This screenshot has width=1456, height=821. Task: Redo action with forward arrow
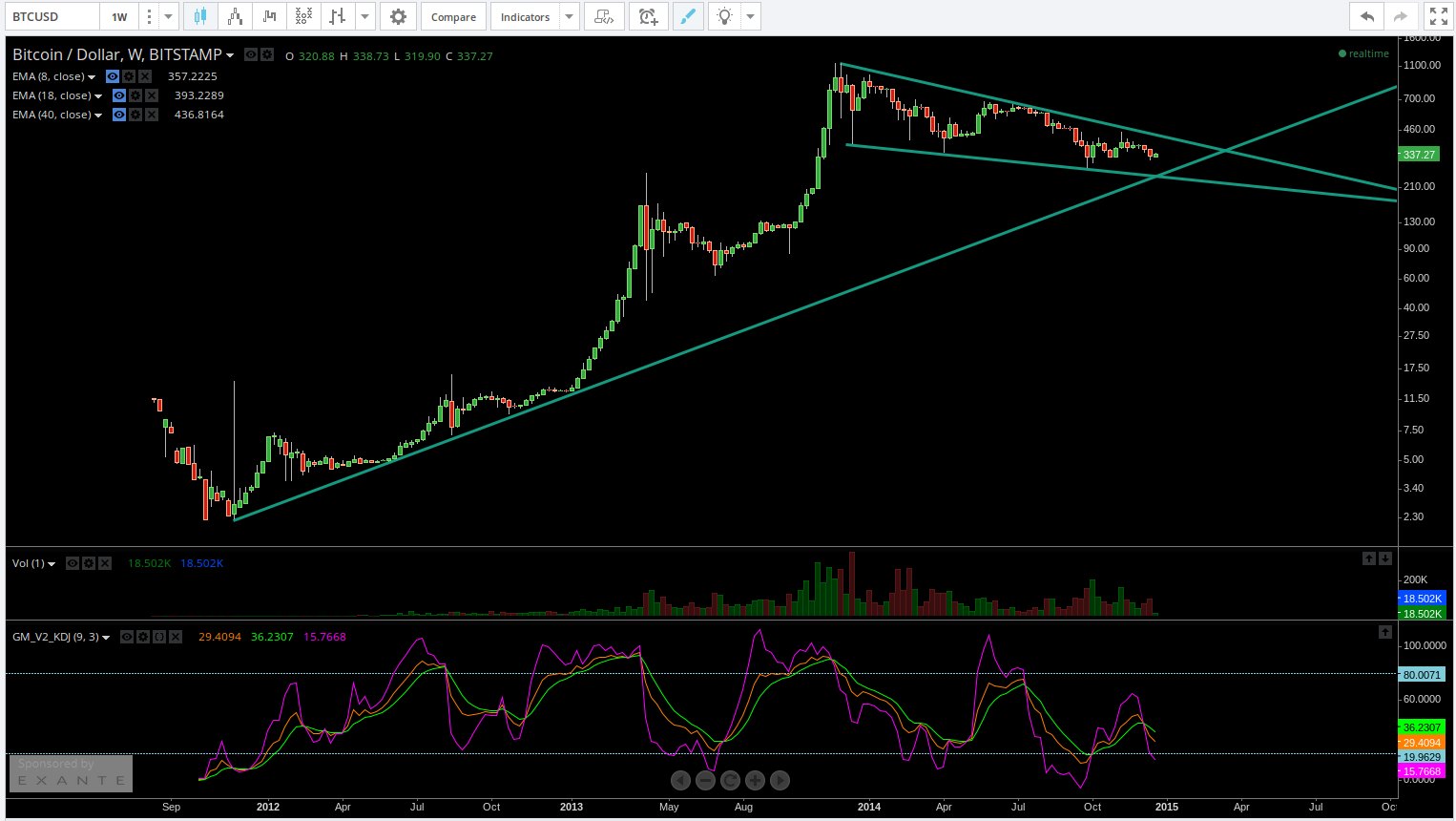(x=1401, y=16)
